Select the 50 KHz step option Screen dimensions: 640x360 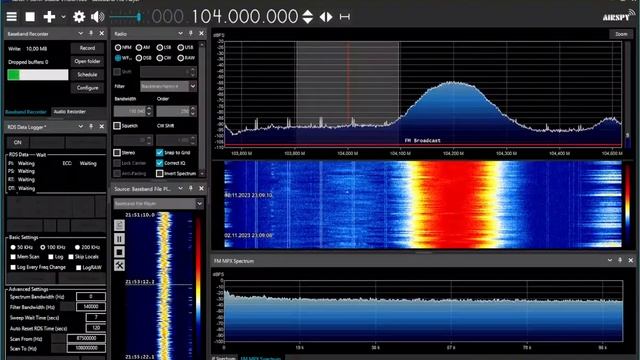pos(22,247)
